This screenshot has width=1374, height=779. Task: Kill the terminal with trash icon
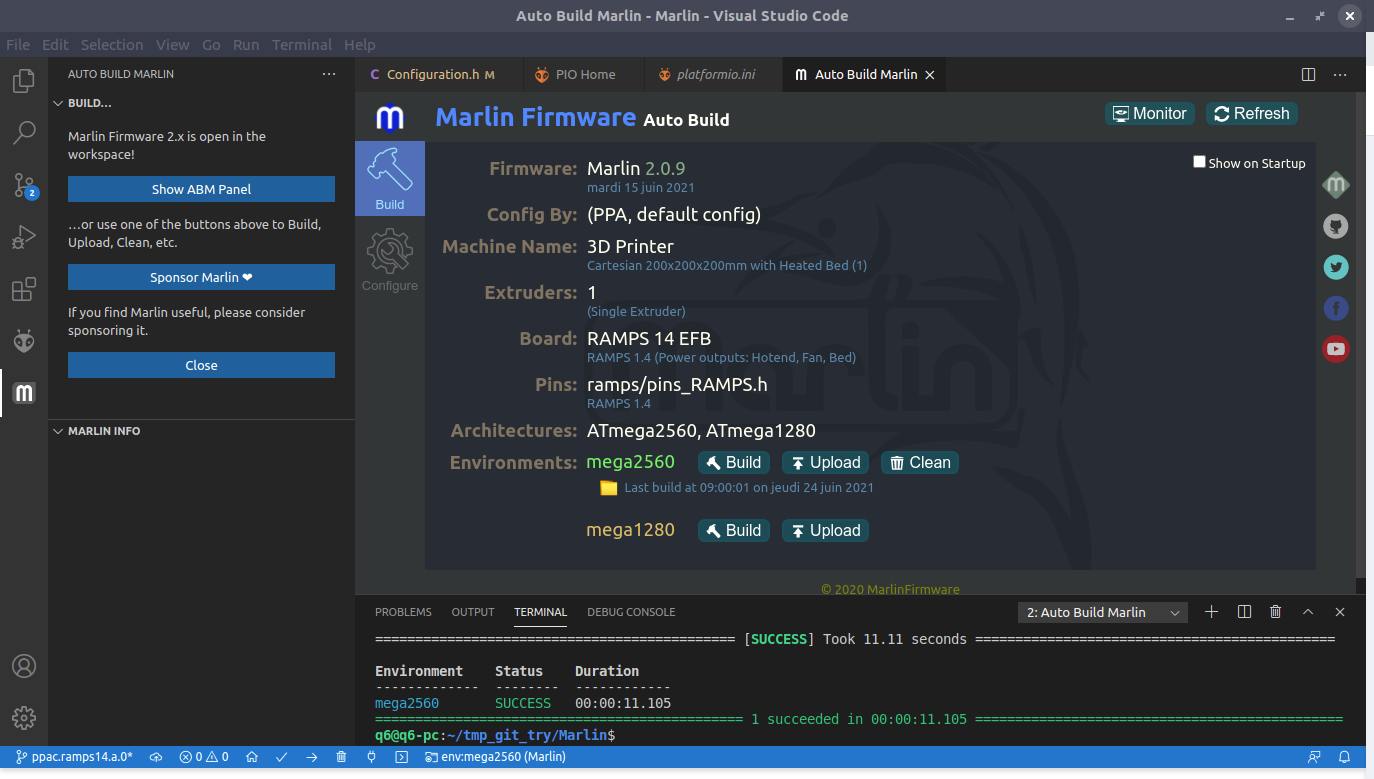click(1275, 612)
